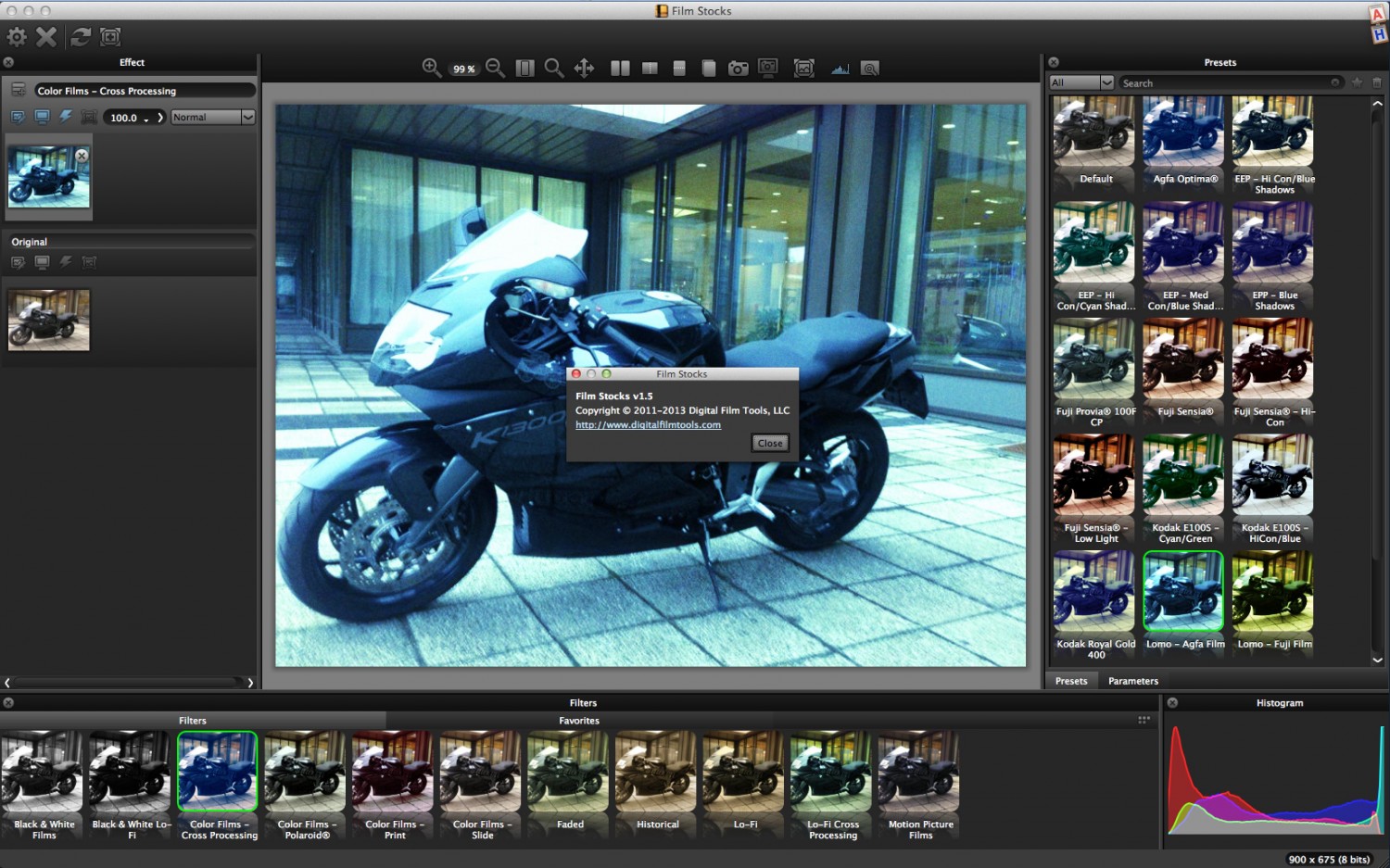
Task: Click the reset arrows icon in top toolbar
Action: [x=82, y=37]
